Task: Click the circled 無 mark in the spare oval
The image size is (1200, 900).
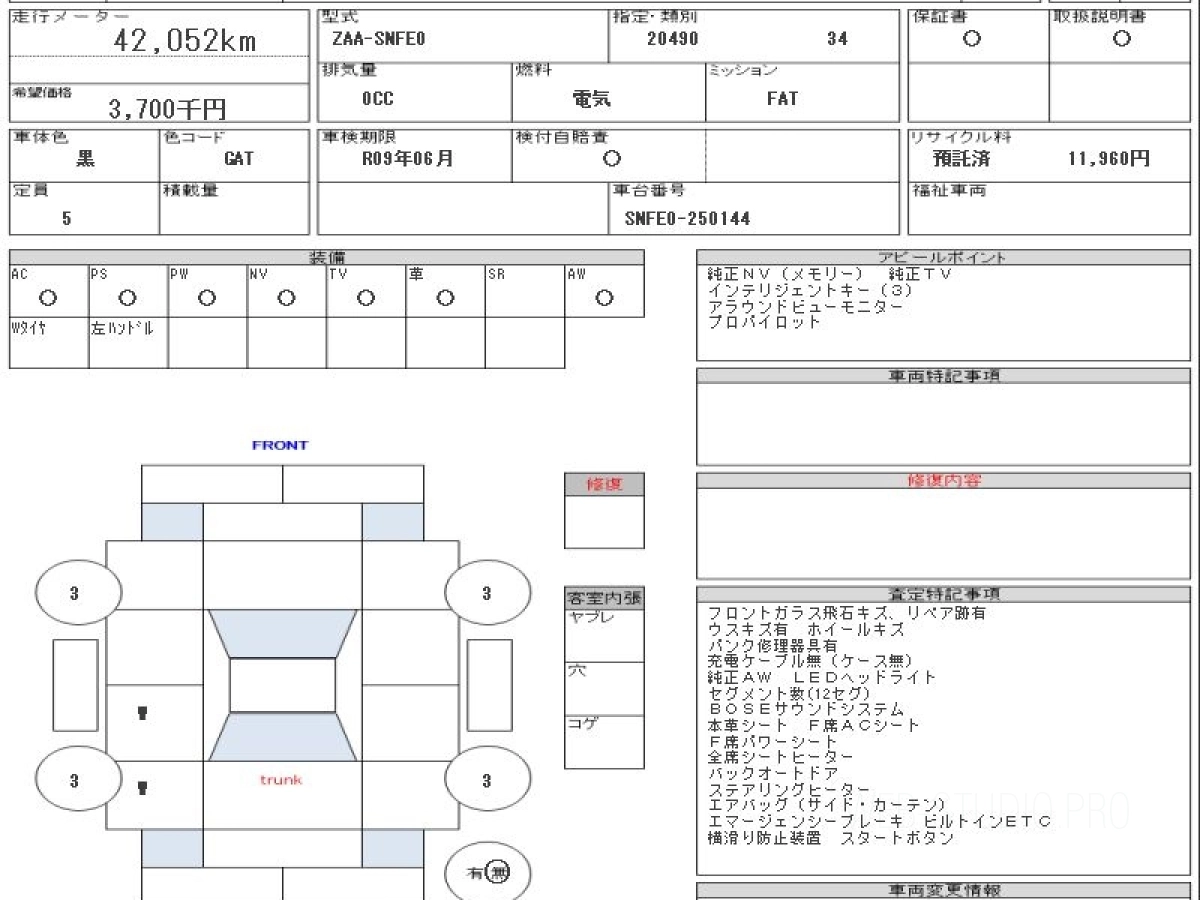Action: click(498, 873)
